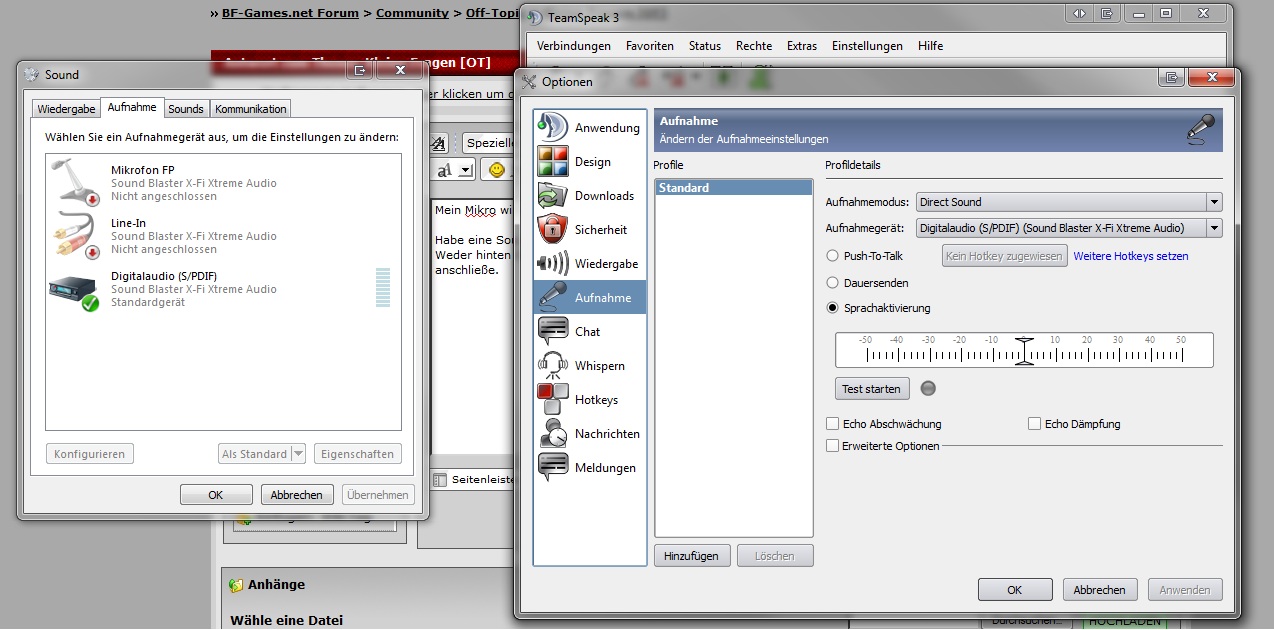
Task: Select Push-To-Talk radio button
Action: pos(833,256)
